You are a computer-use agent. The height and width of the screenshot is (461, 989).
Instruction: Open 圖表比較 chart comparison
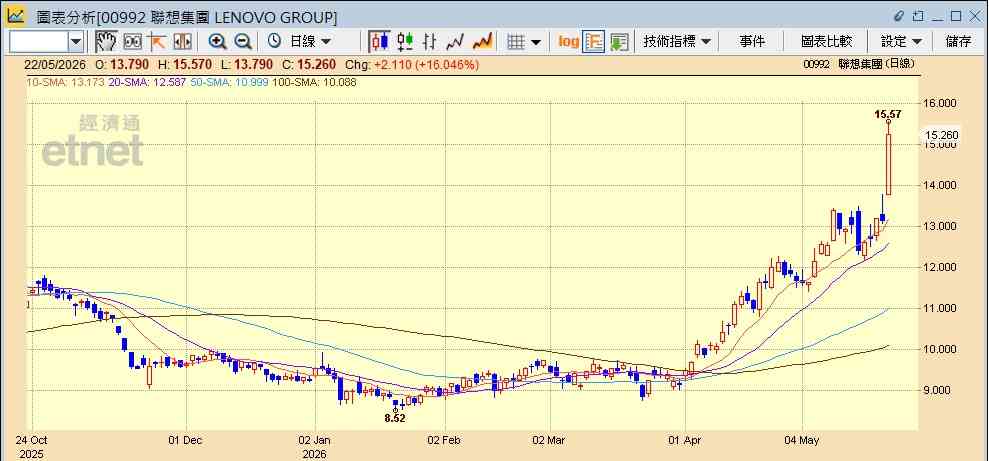pos(826,42)
